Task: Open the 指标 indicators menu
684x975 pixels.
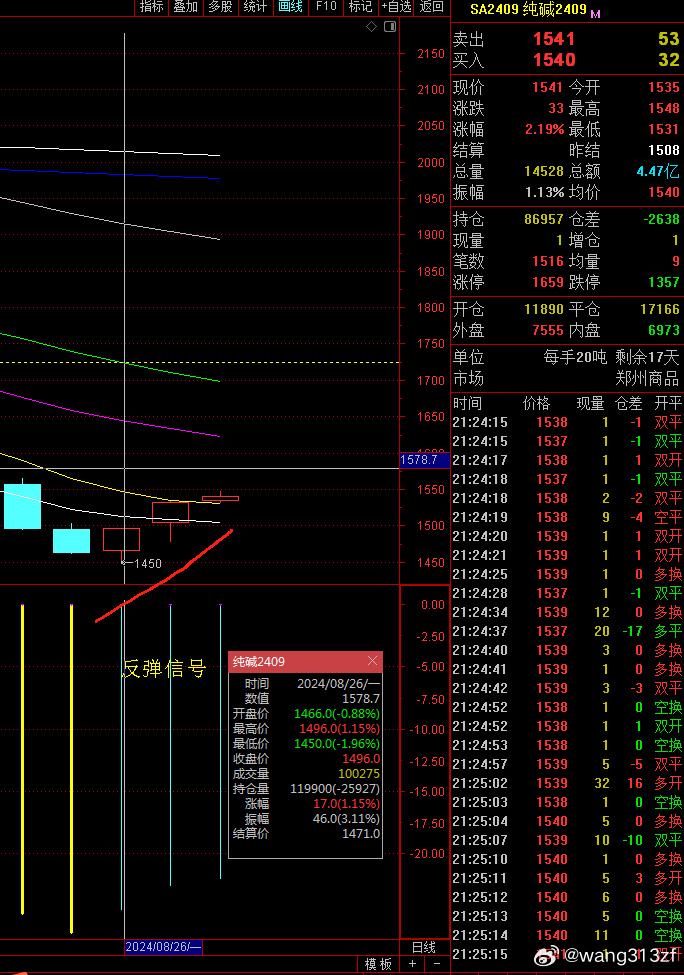Action: click(x=152, y=7)
